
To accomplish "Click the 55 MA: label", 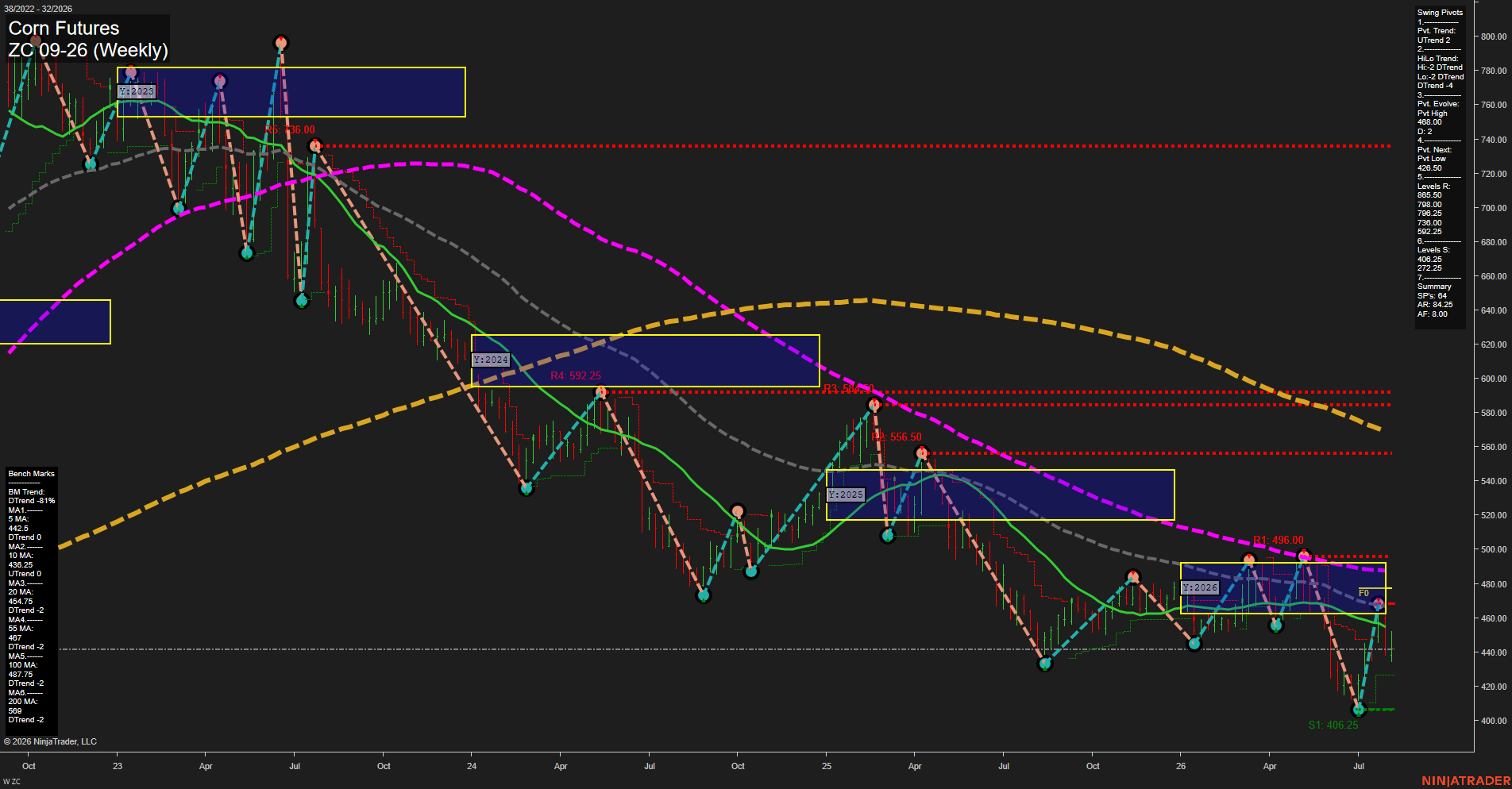I will [20, 629].
